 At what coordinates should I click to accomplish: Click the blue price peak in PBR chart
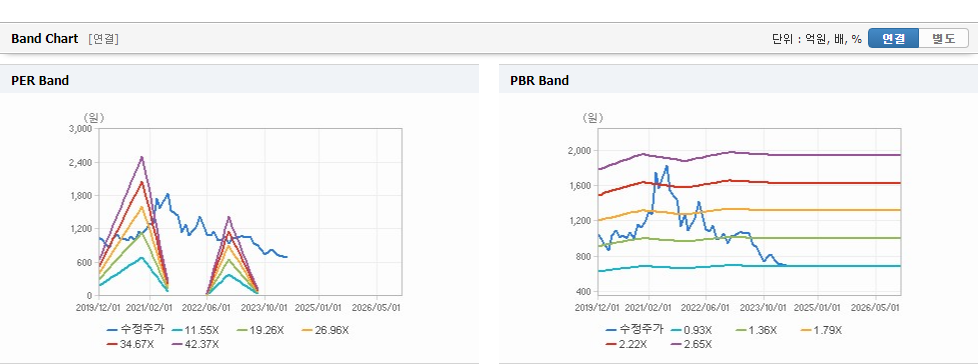(667, 166)
